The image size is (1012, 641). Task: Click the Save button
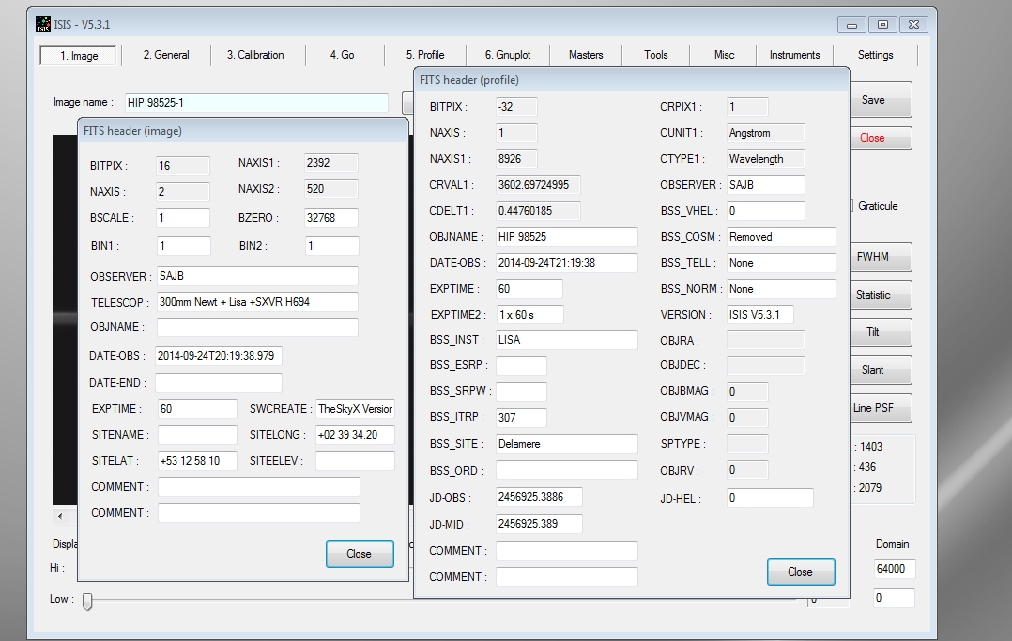(880, 100)
